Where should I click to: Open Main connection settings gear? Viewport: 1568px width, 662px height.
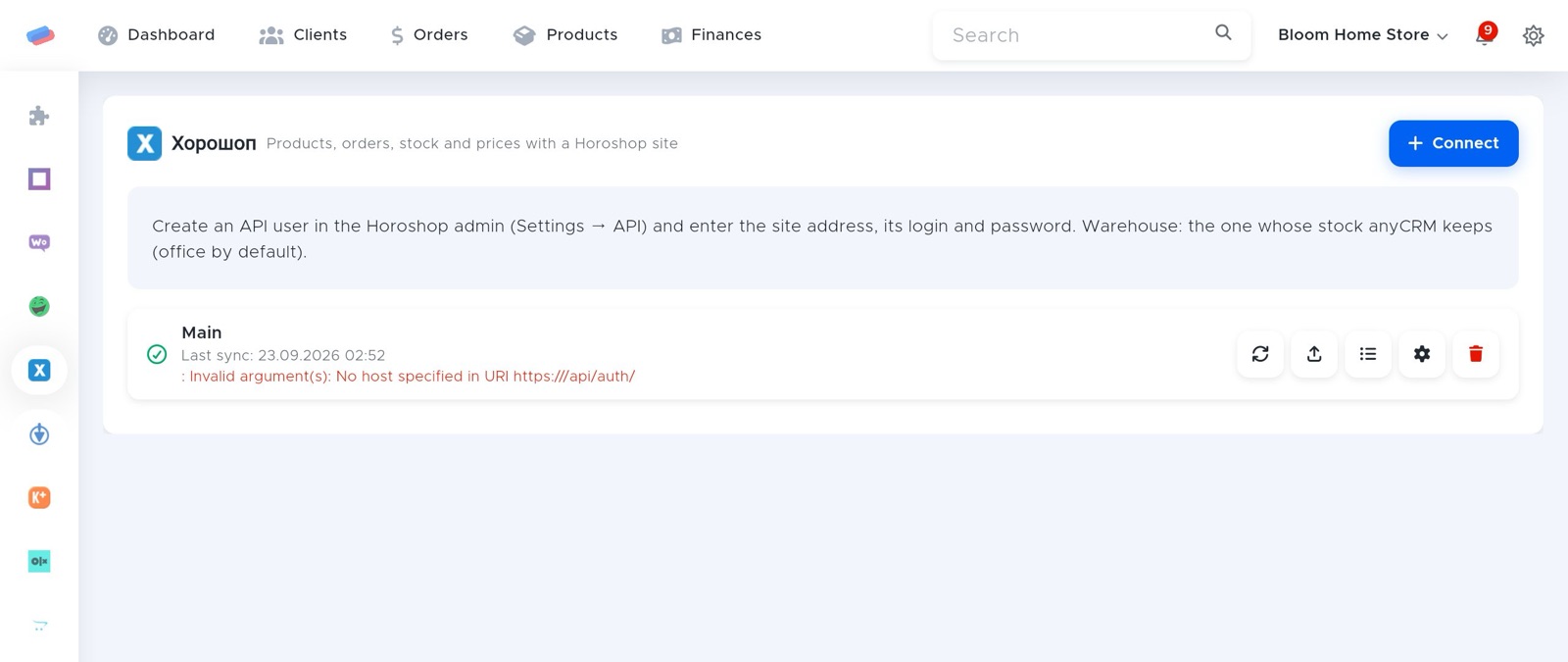pos(1422,354)
